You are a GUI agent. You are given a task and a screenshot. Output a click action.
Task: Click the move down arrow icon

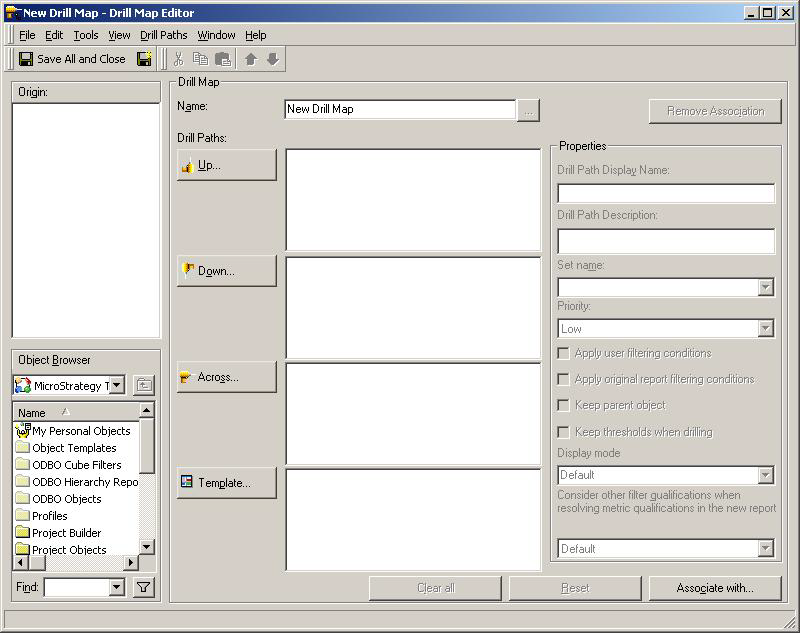[272, 59]
